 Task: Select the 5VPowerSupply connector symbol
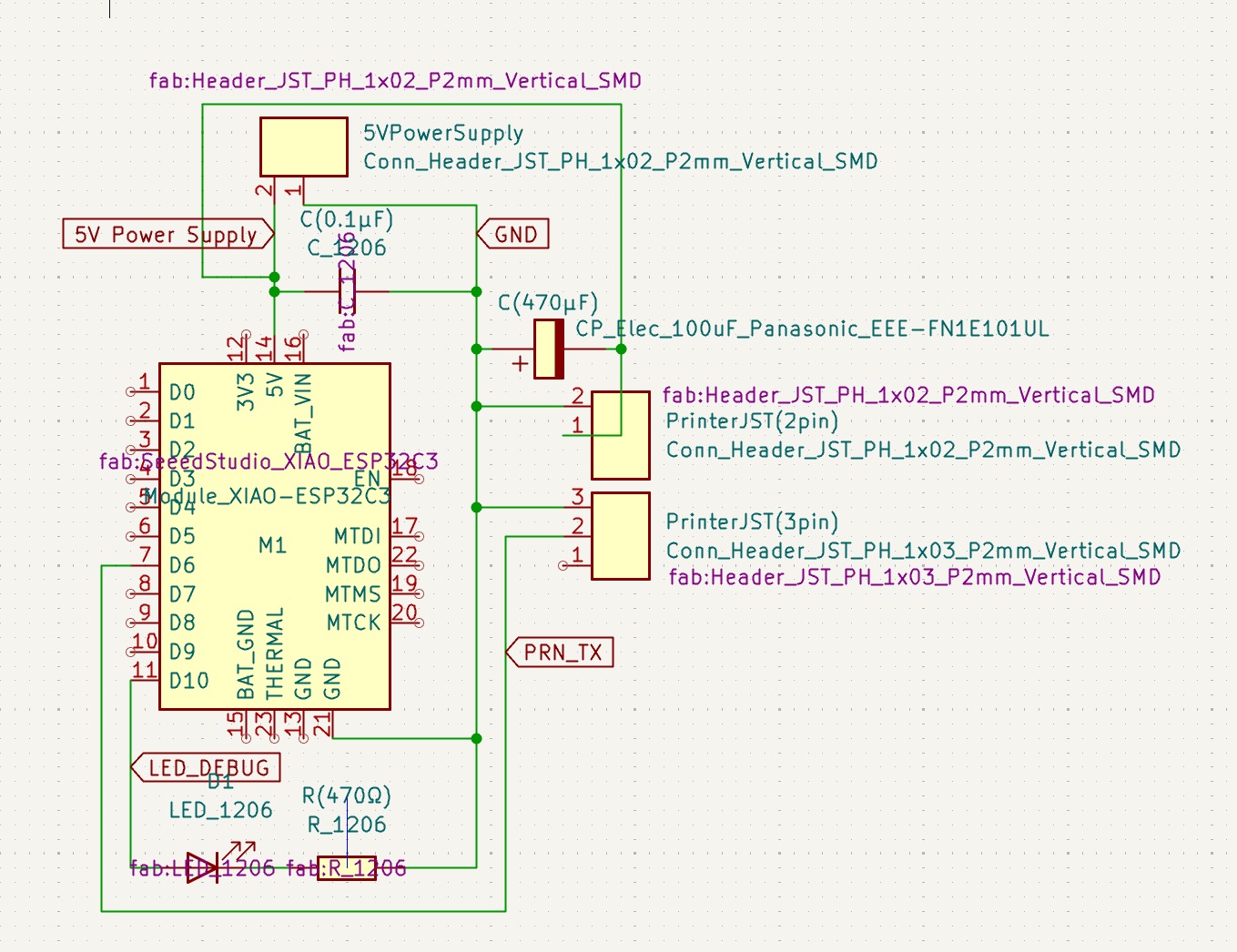tap(303, 147)
